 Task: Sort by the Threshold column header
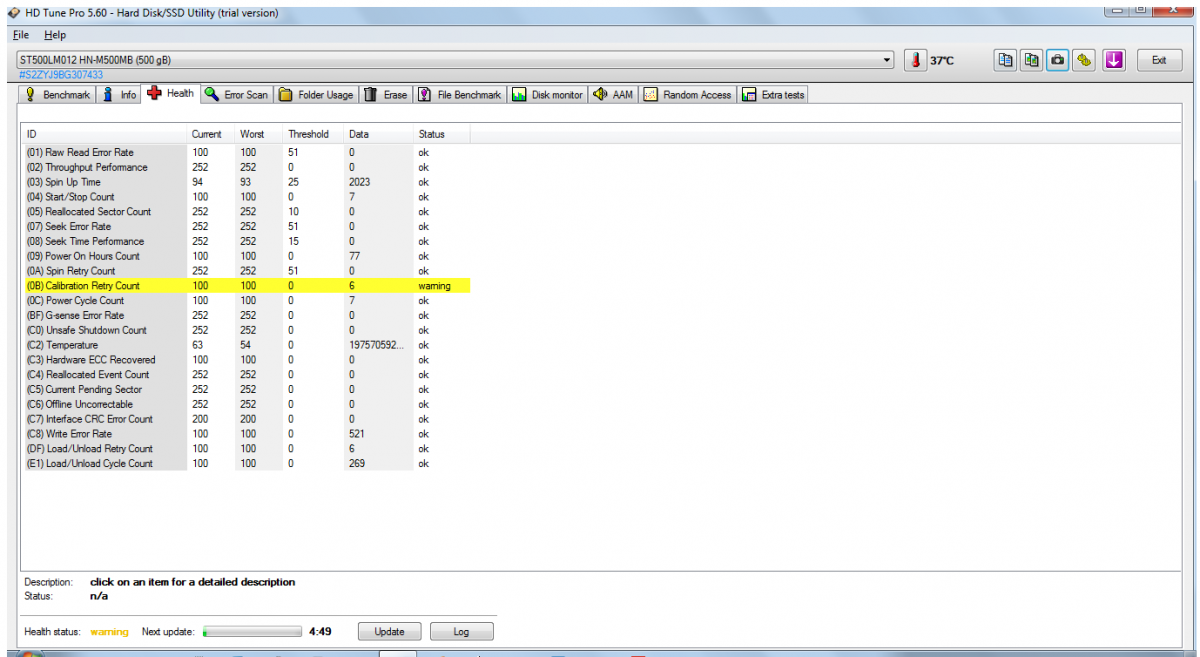(309, 134)
